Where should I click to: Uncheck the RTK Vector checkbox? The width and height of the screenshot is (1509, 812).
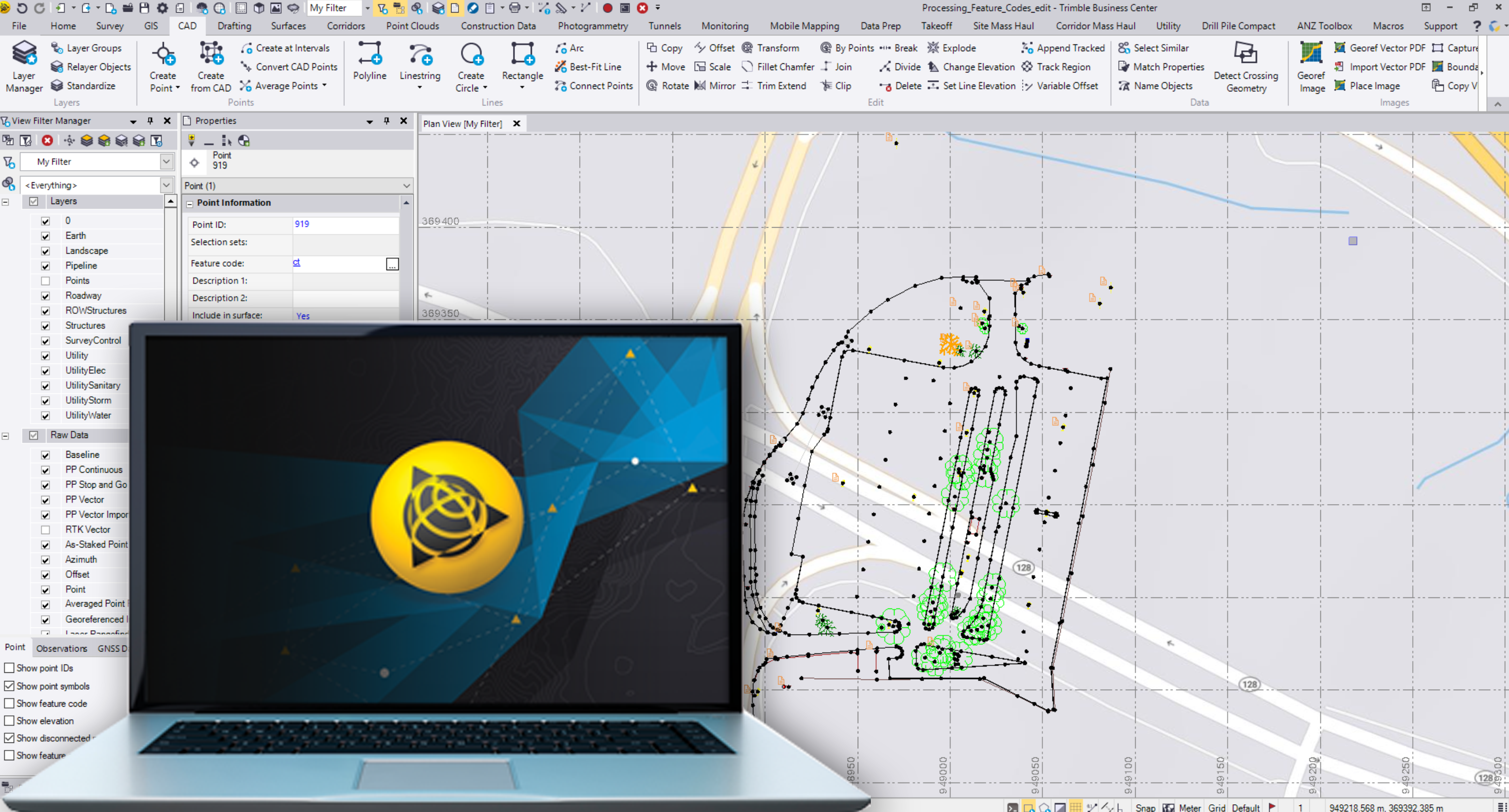(46, 530)
